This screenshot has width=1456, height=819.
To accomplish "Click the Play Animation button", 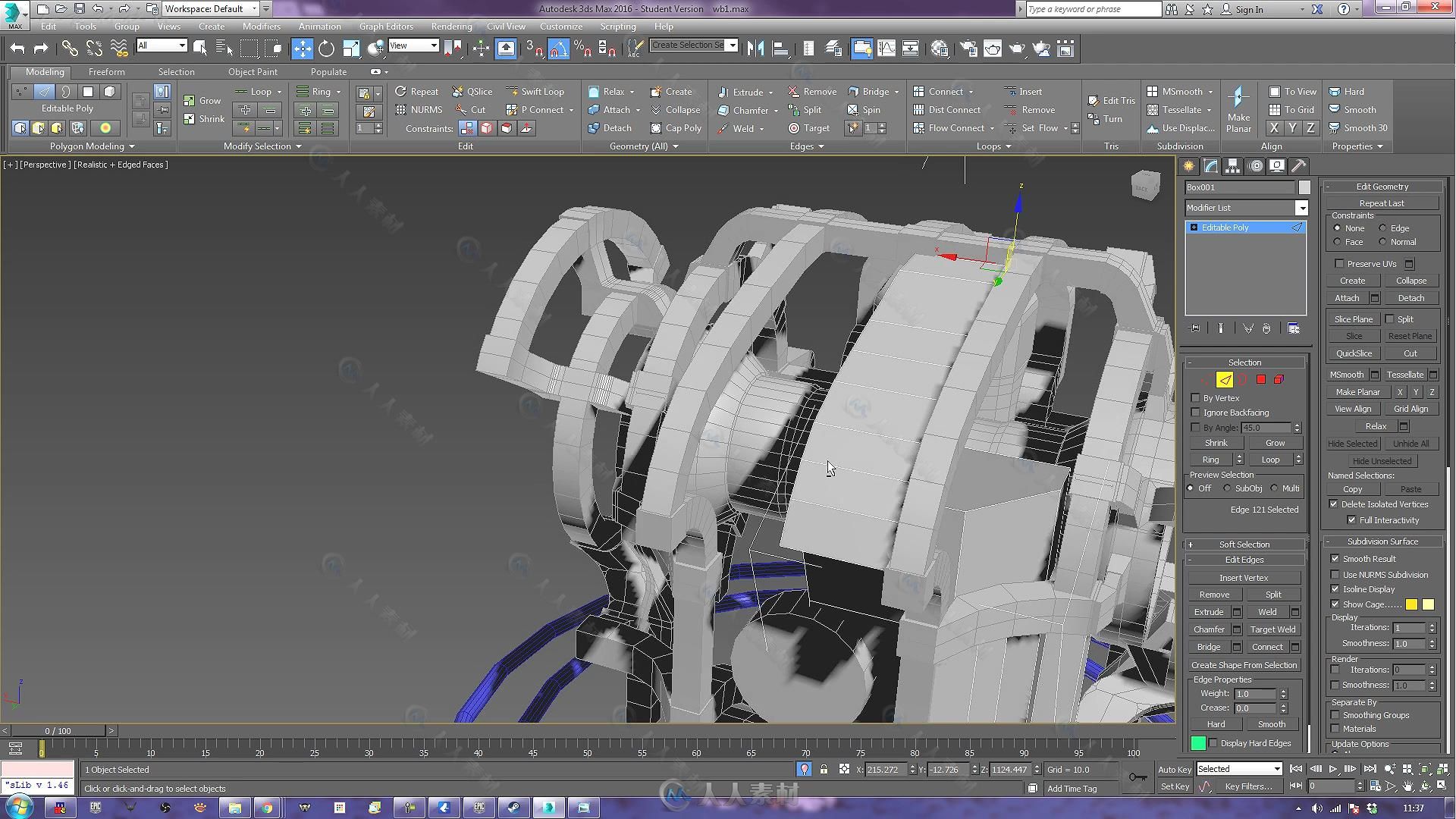I will pos(1333,769).
